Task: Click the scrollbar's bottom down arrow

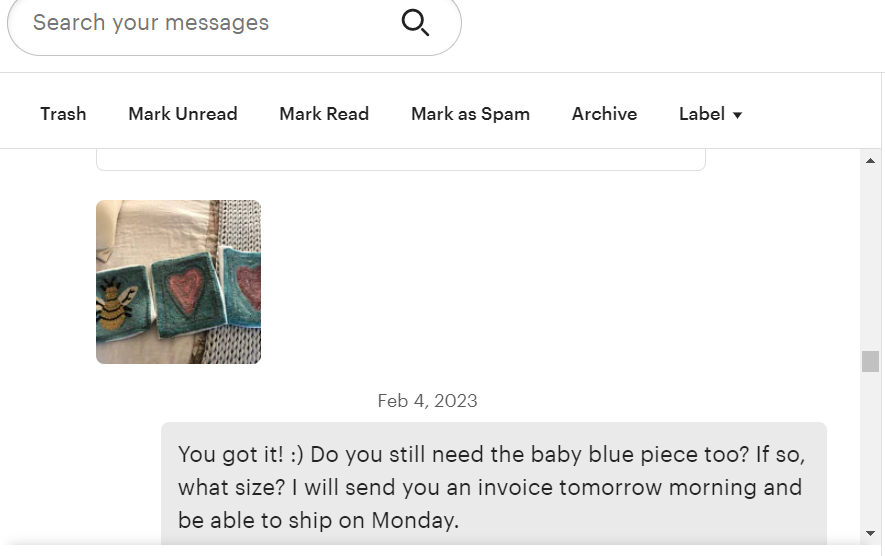Action: click(870, 534)
